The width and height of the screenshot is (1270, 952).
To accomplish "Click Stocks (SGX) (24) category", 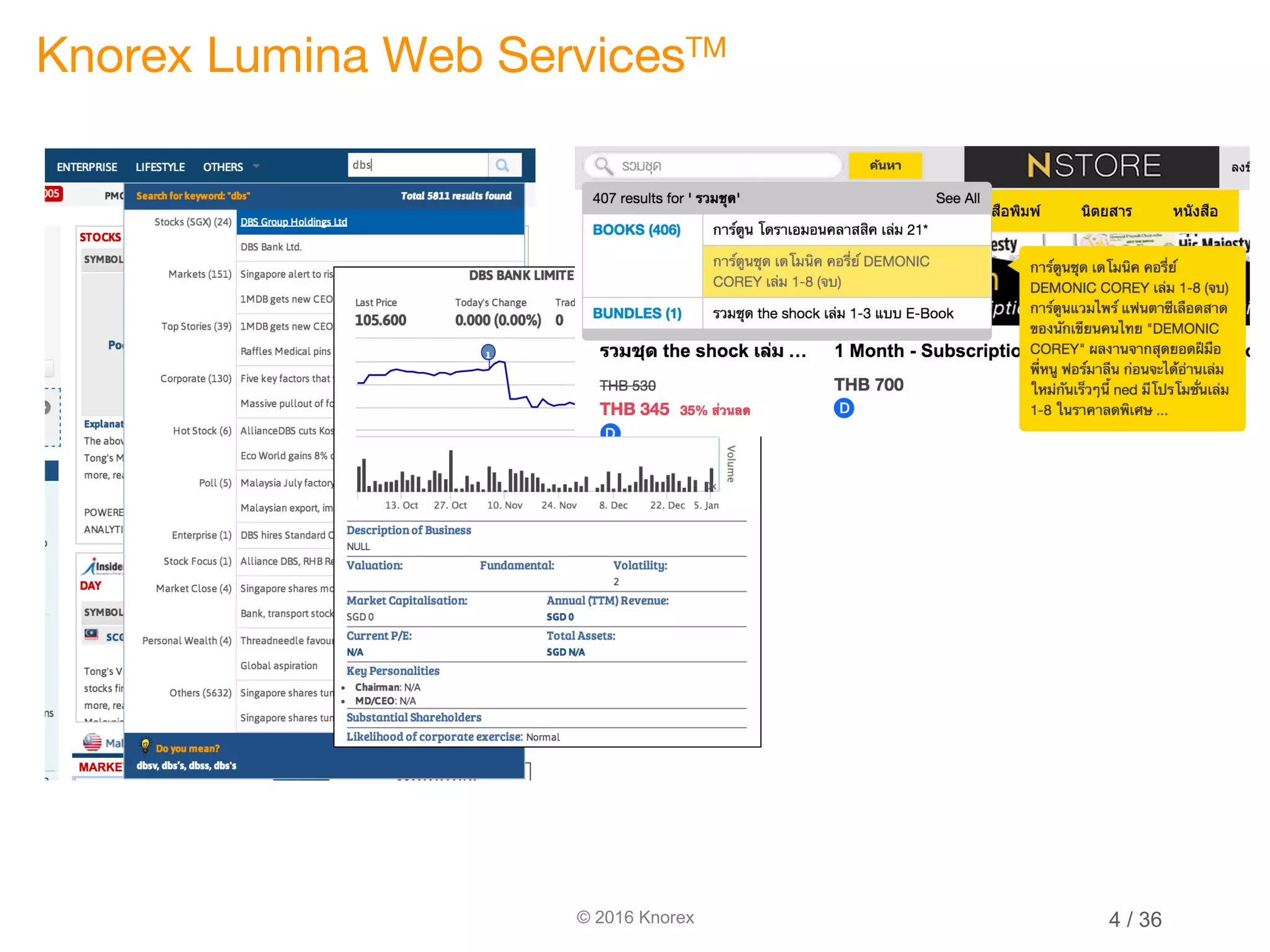I will click(193, 222).
